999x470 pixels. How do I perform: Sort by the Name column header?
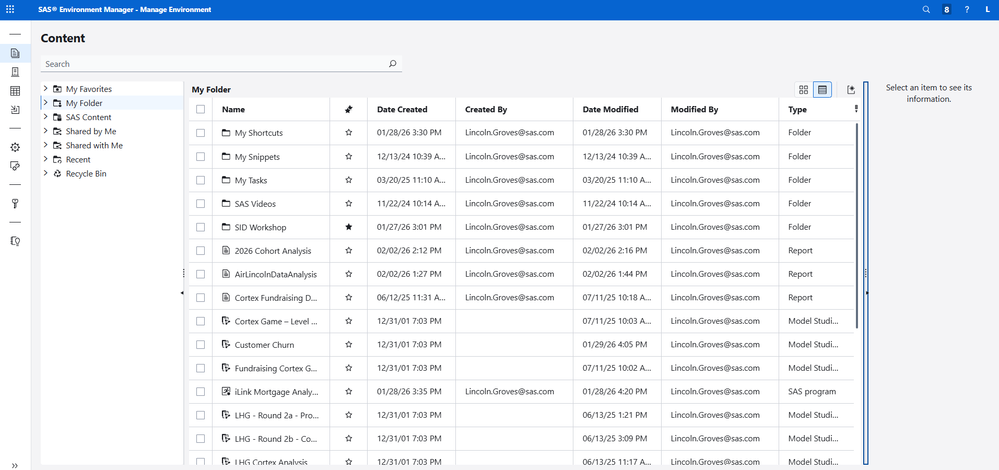233,110
